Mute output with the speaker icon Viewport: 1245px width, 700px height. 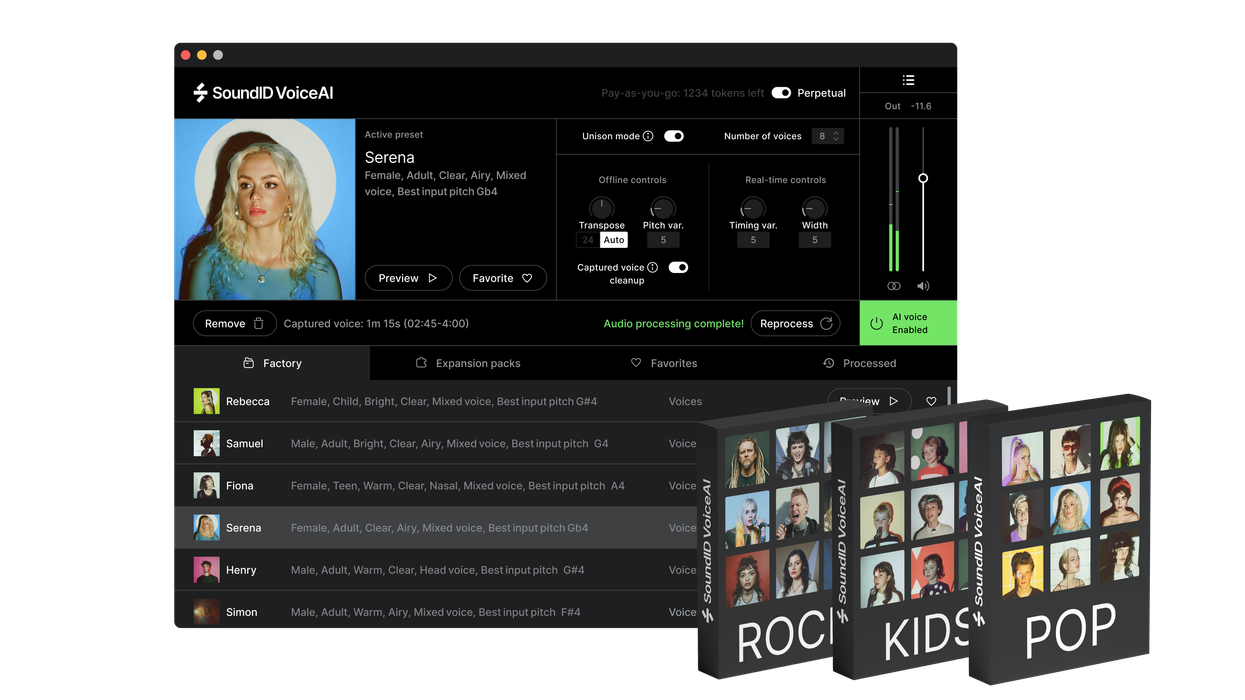[x=922, y=285]
